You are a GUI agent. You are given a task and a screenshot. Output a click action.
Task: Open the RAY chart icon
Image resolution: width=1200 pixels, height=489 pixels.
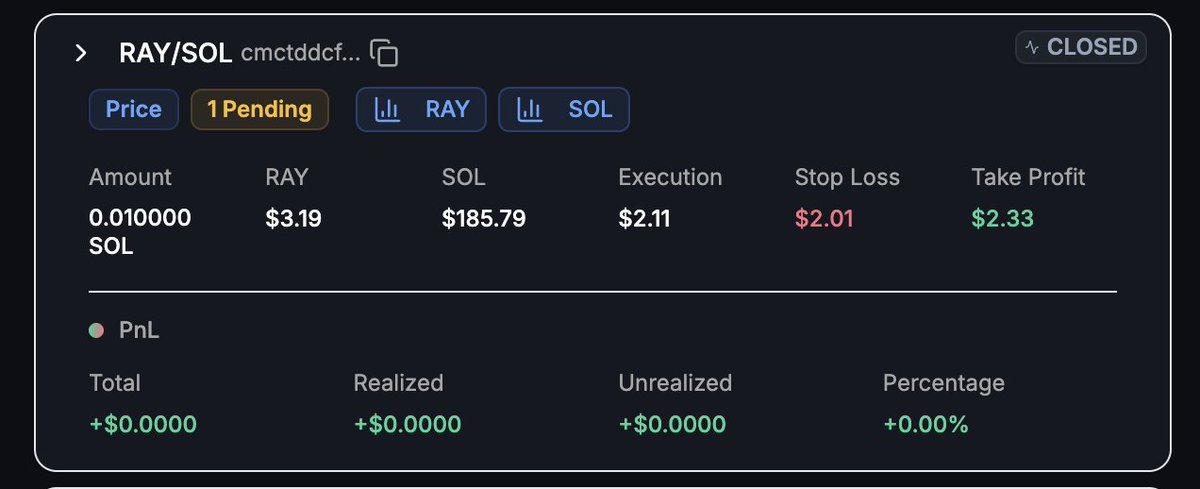tap(386, 110)
